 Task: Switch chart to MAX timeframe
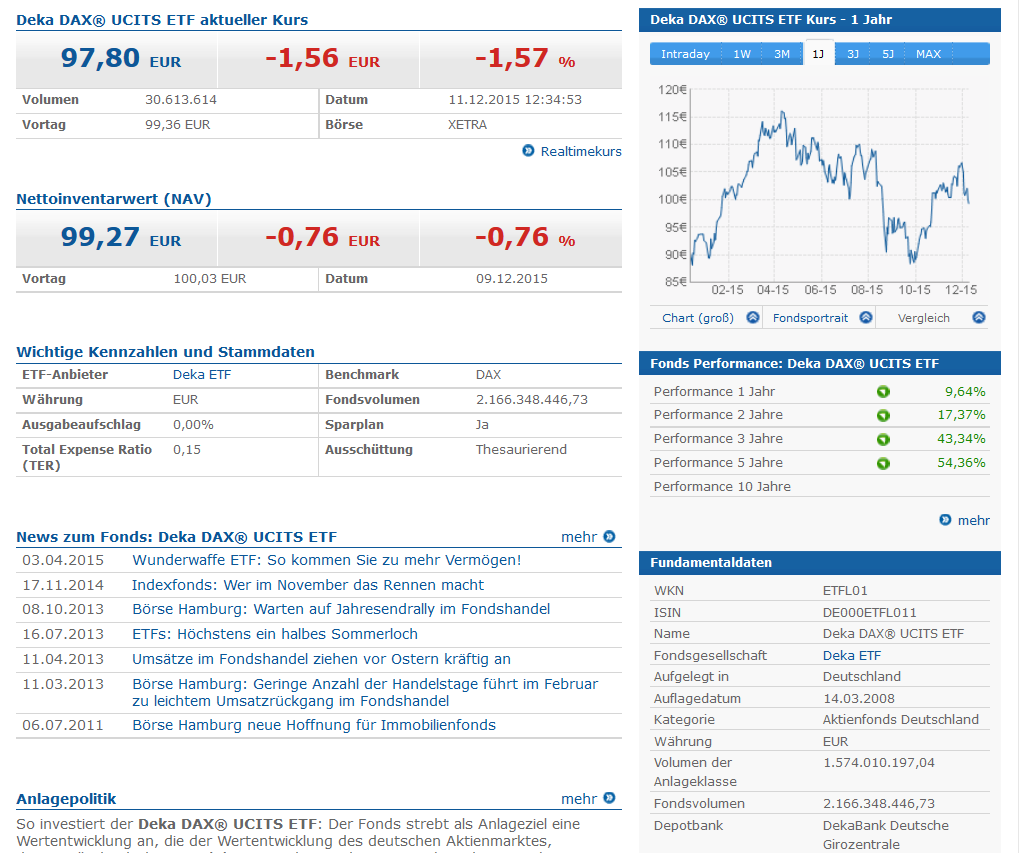click(x=928, y=54)
